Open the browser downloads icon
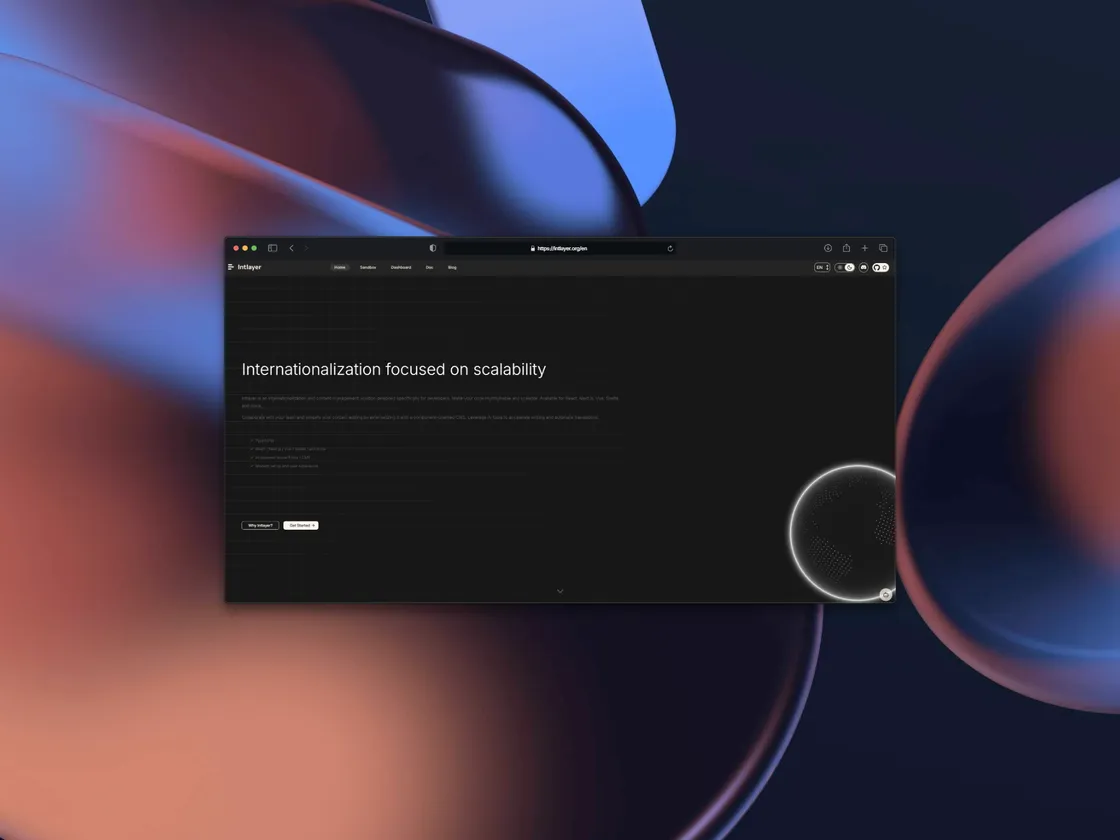Viewport: 1120px width, 840px height. click(x=828, y=248)
